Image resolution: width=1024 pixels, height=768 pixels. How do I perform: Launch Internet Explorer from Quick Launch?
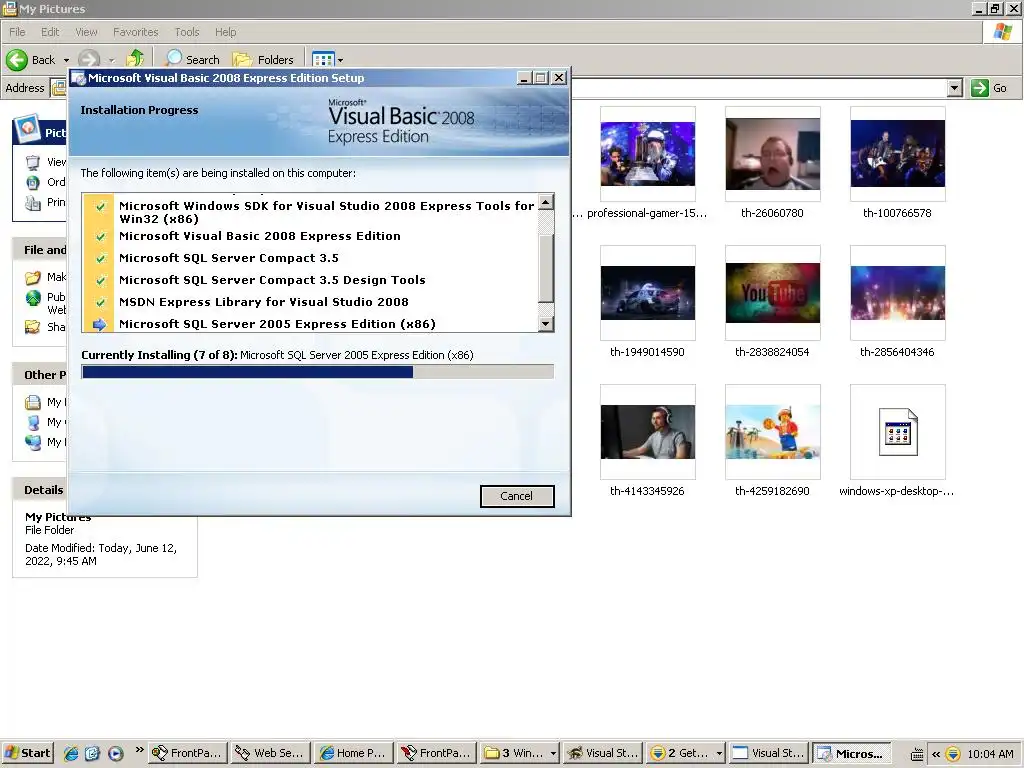[71, 753]
